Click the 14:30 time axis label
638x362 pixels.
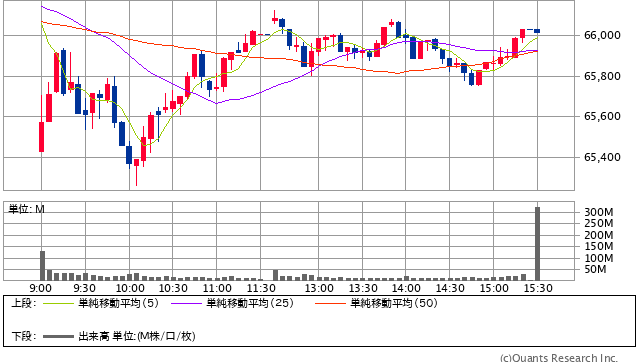tap(450, 288)
